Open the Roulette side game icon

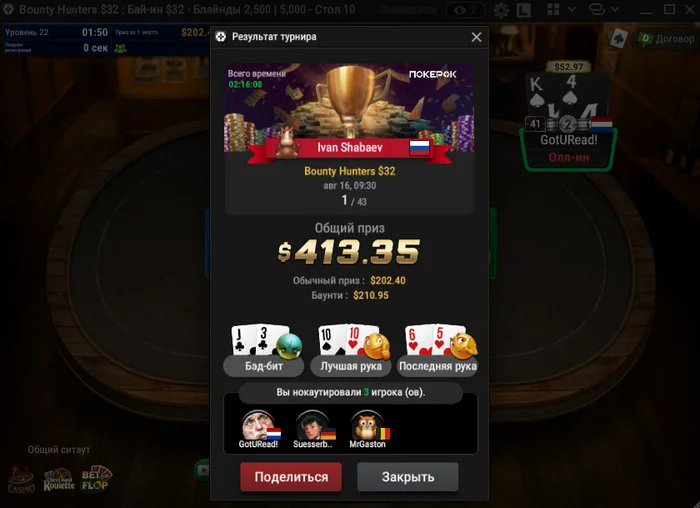pos(59,480)
